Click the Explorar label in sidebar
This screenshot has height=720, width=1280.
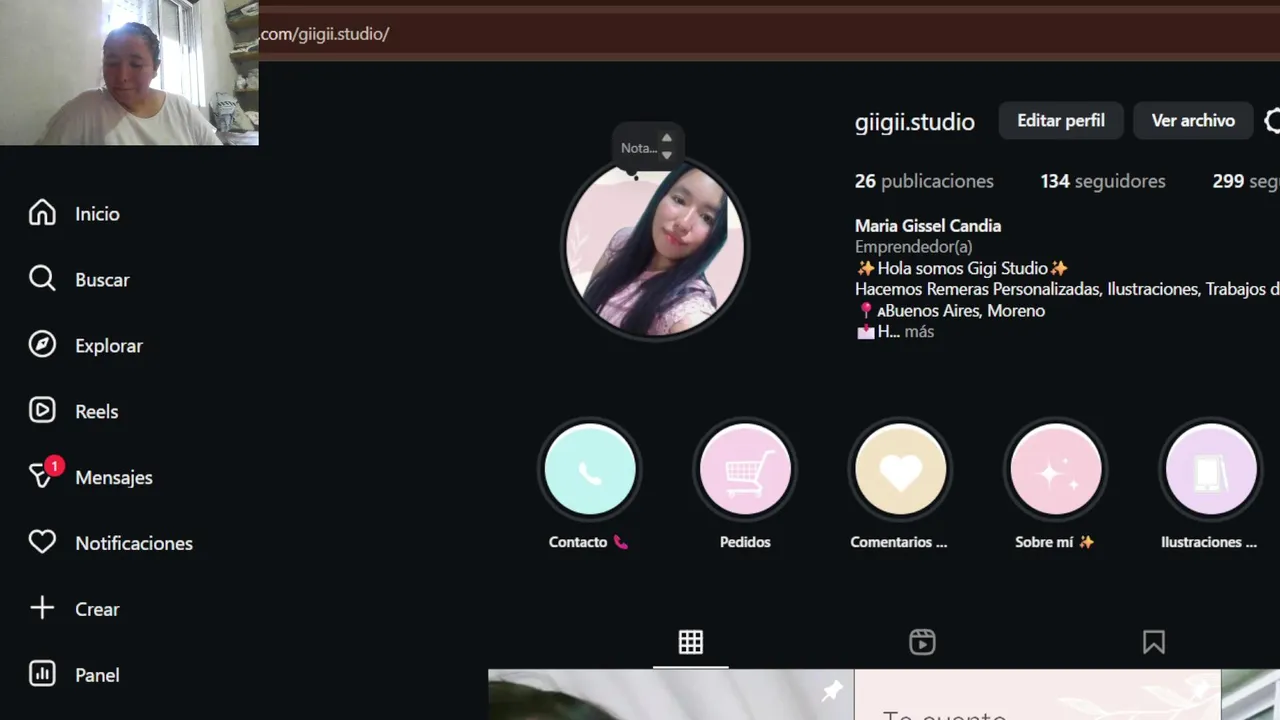click(109, 346)
